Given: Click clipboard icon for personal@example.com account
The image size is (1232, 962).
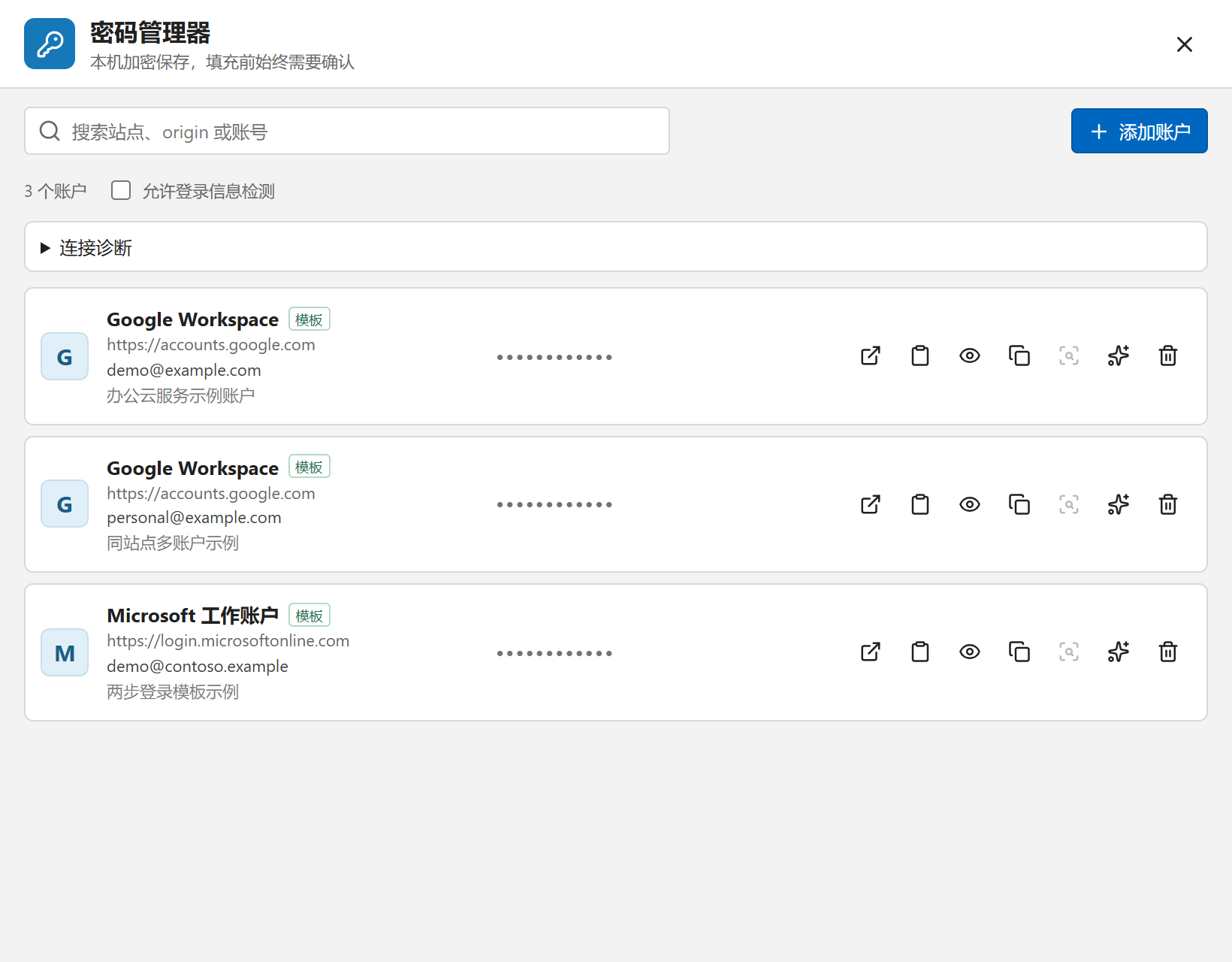Looking at the screenshot, I should pyautogui.click(x=920, y=504).
